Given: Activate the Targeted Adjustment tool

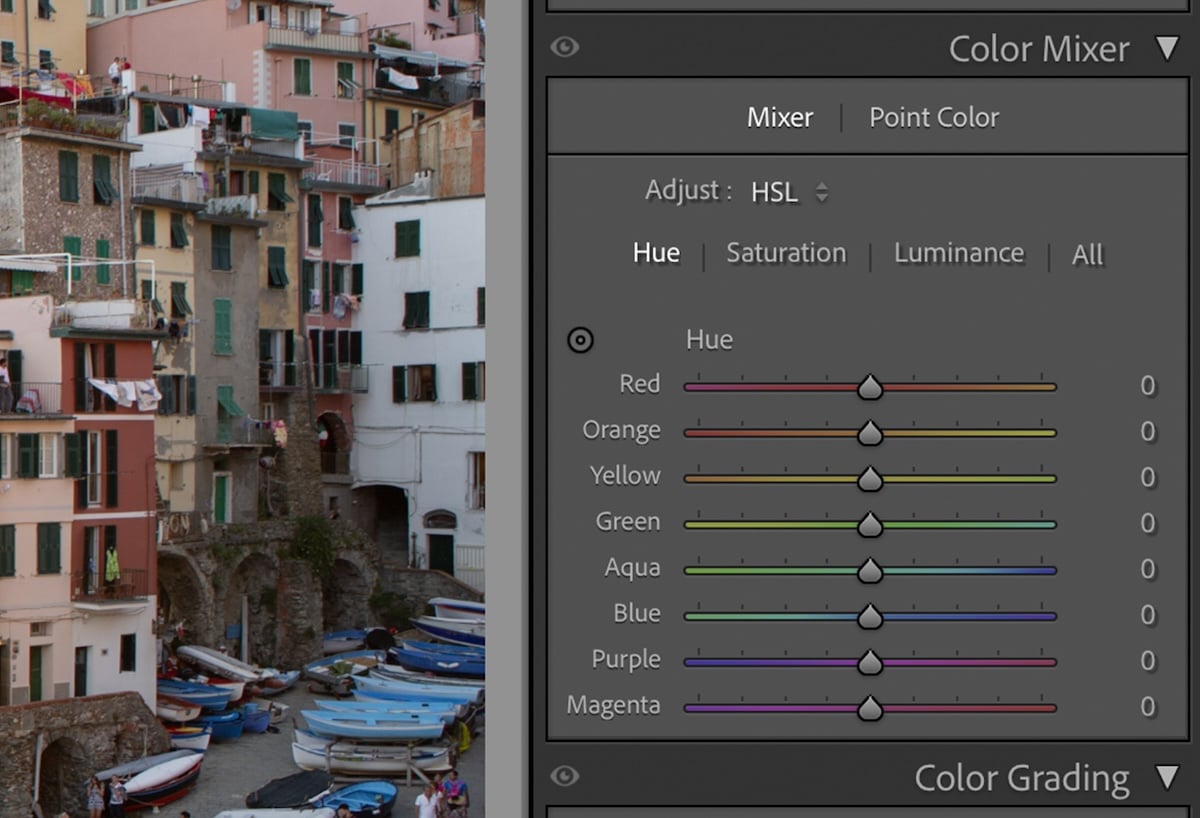Looking at the screenshot, I should (x=581, y=341).
